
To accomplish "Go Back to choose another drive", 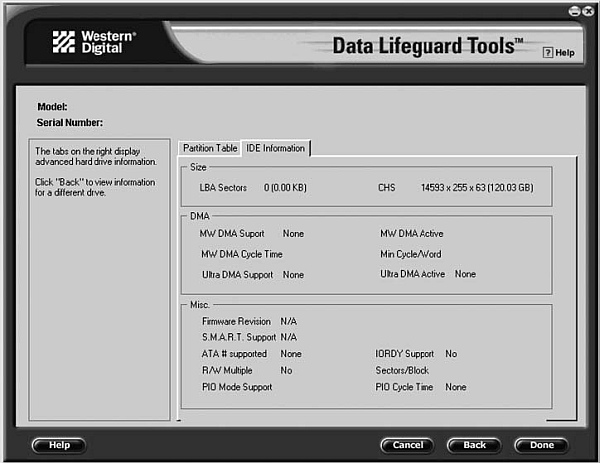I will point(474,445).
